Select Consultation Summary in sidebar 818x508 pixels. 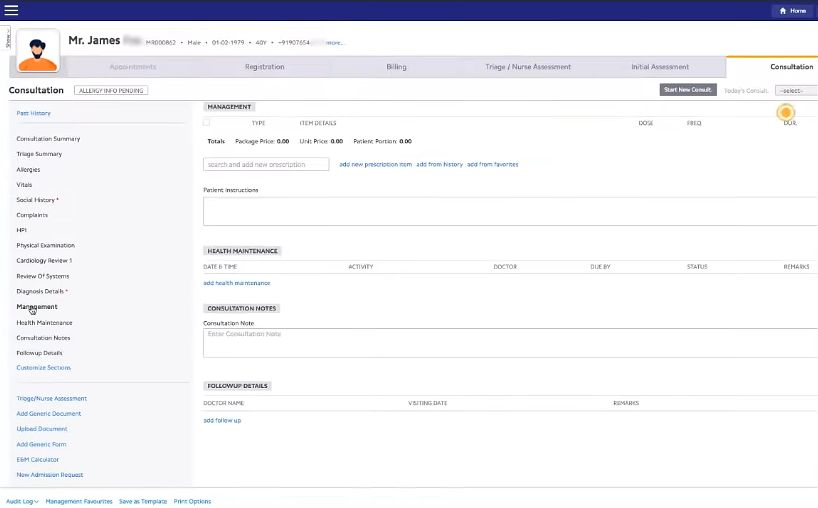coord(48,139)
